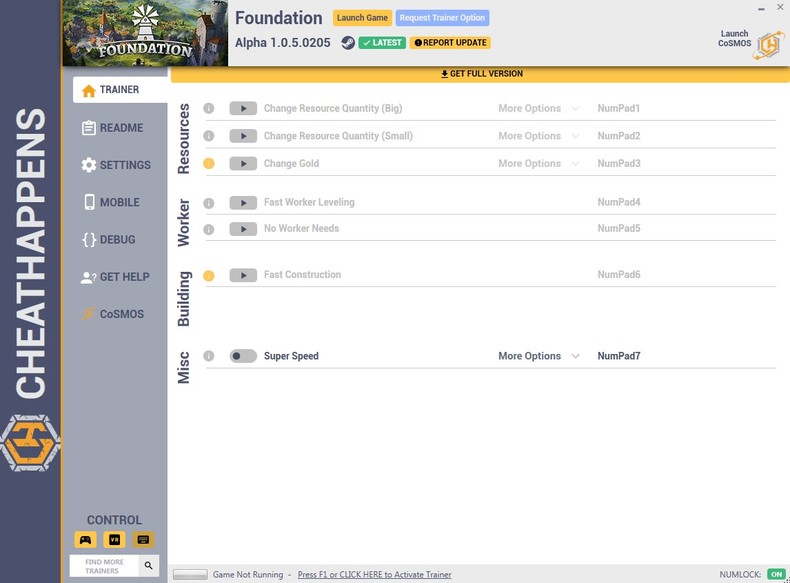Activate the Fast Construction play button

[243, 275]
